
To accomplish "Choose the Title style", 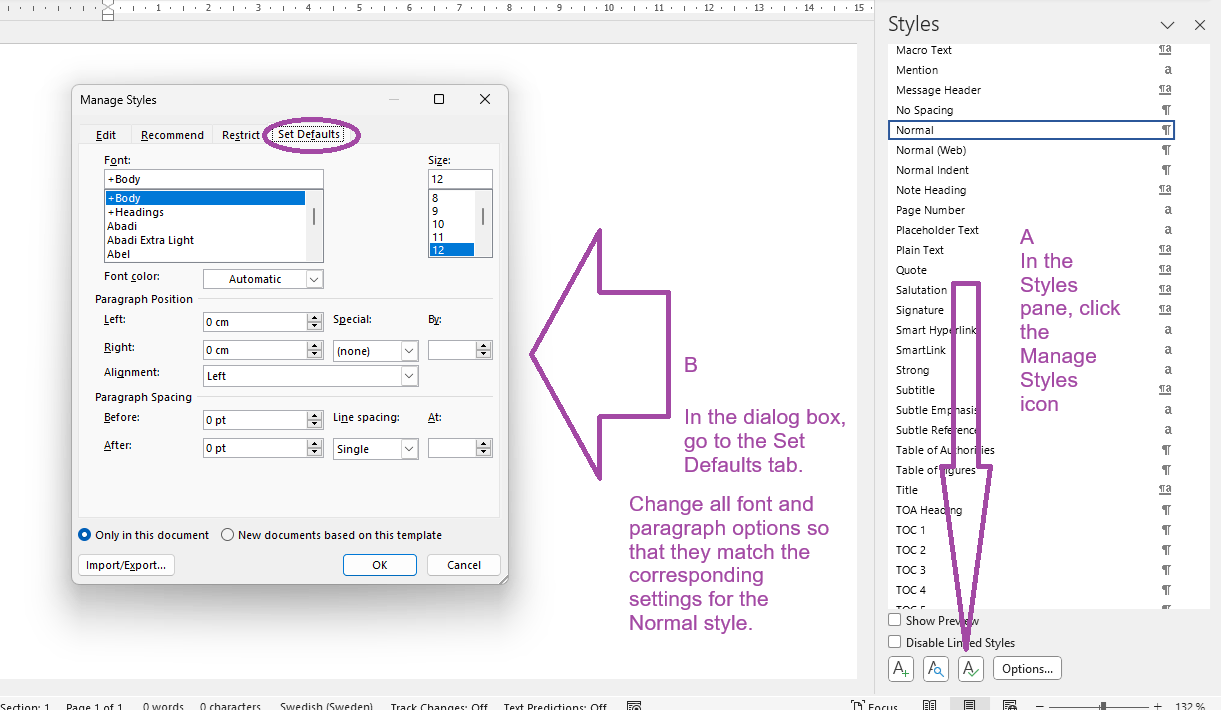I will coord(1031,490).
